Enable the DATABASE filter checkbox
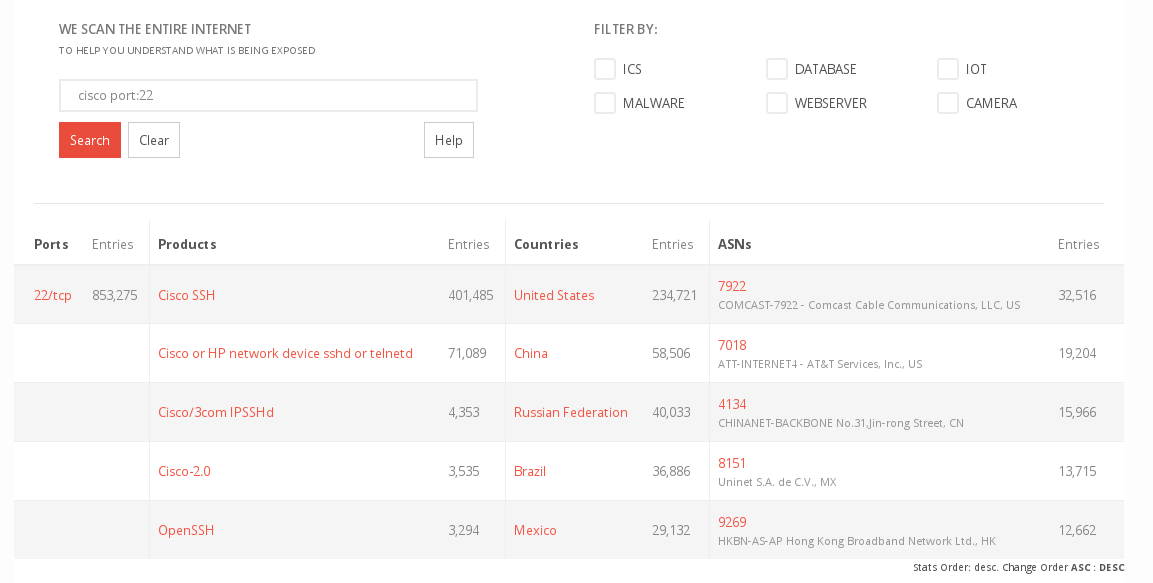The height and width of the screenshot is (583, 1153). click(x=777, y=69)
